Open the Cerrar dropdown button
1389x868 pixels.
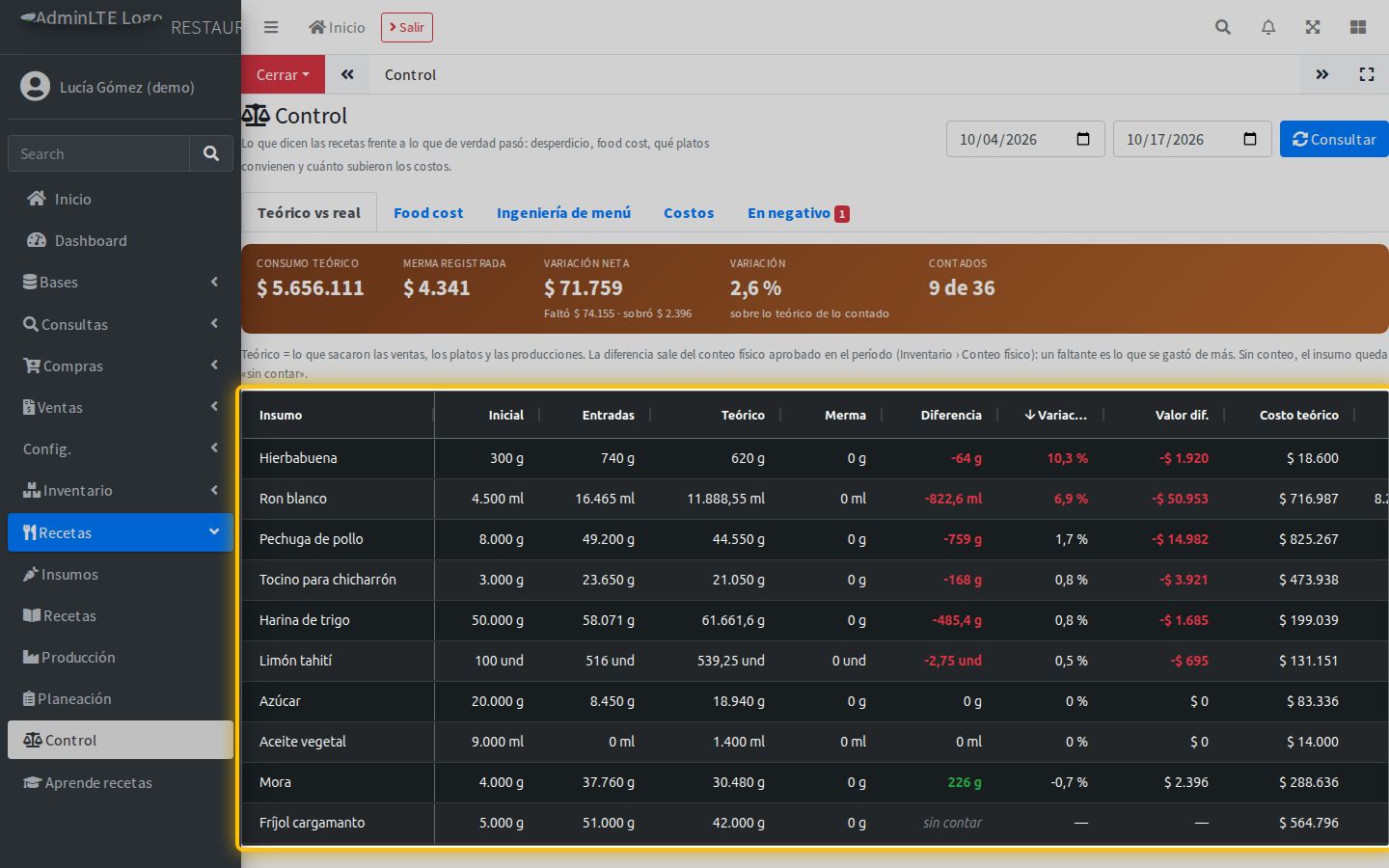click(283, 74)
